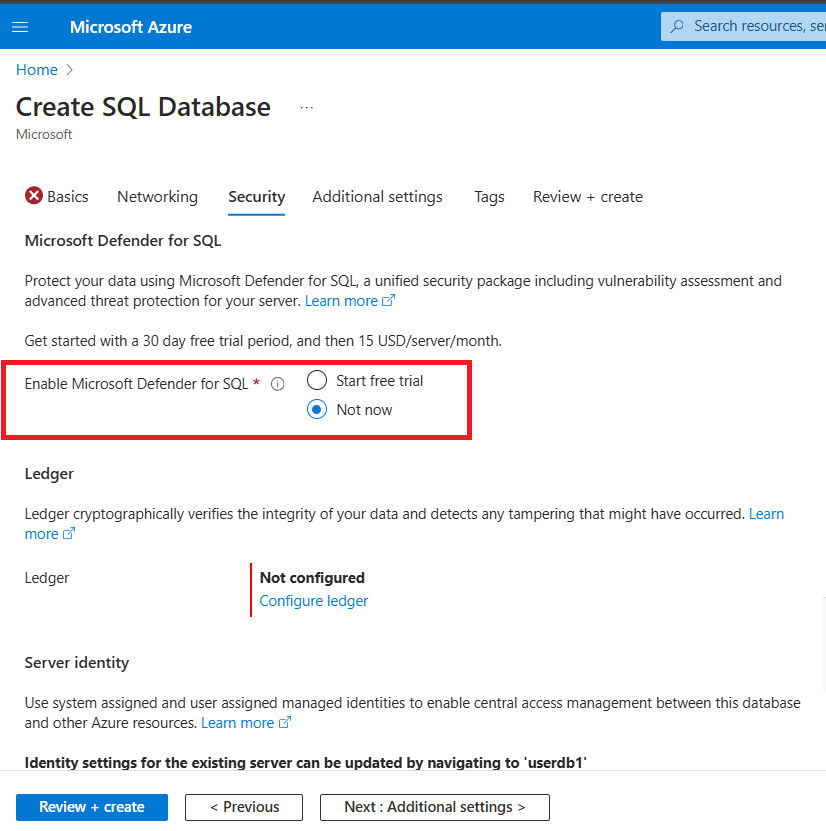Go back with the Previous button
Image resolution: width=826 pixels, height=831 pixels.
tap(244, 807)
